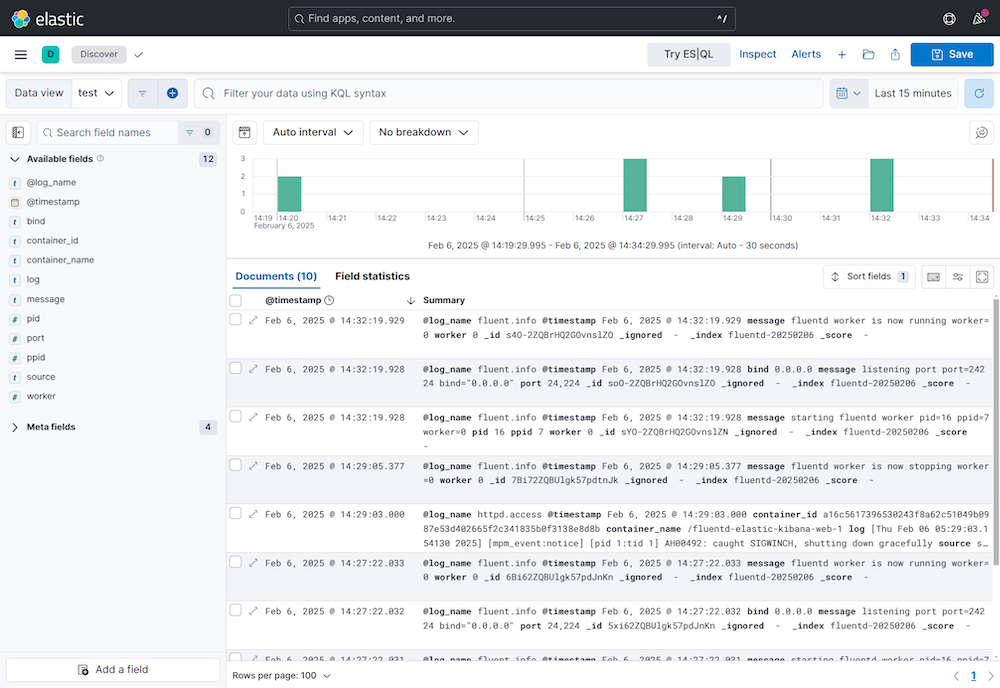Screen dimensions: 1000x688
Task: Open display density options icon
Action: (x=933, y=277)
